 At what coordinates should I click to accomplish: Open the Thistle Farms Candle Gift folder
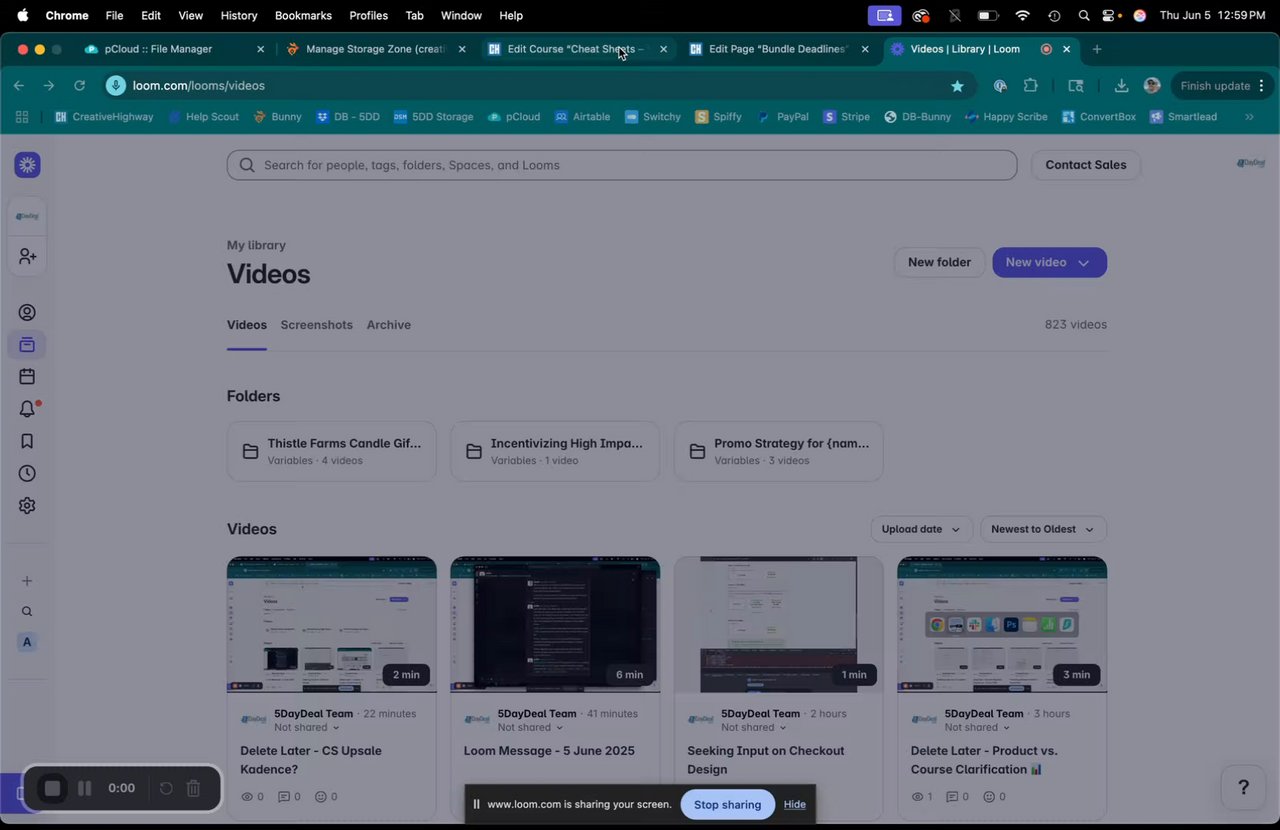331,451
